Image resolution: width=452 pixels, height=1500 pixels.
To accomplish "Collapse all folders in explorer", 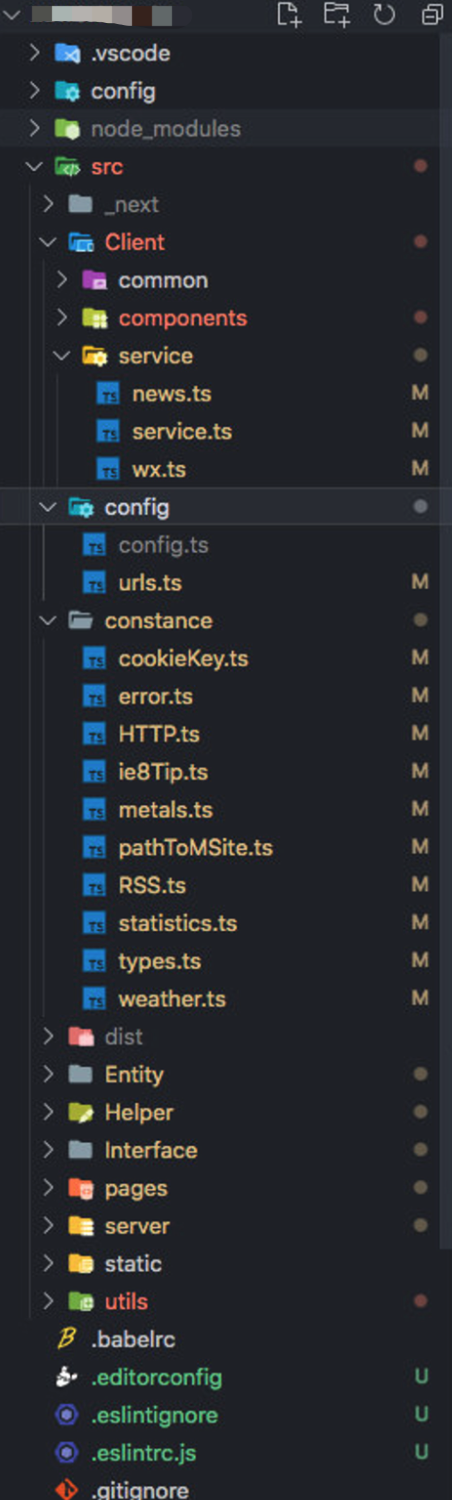I will point(432,14).
